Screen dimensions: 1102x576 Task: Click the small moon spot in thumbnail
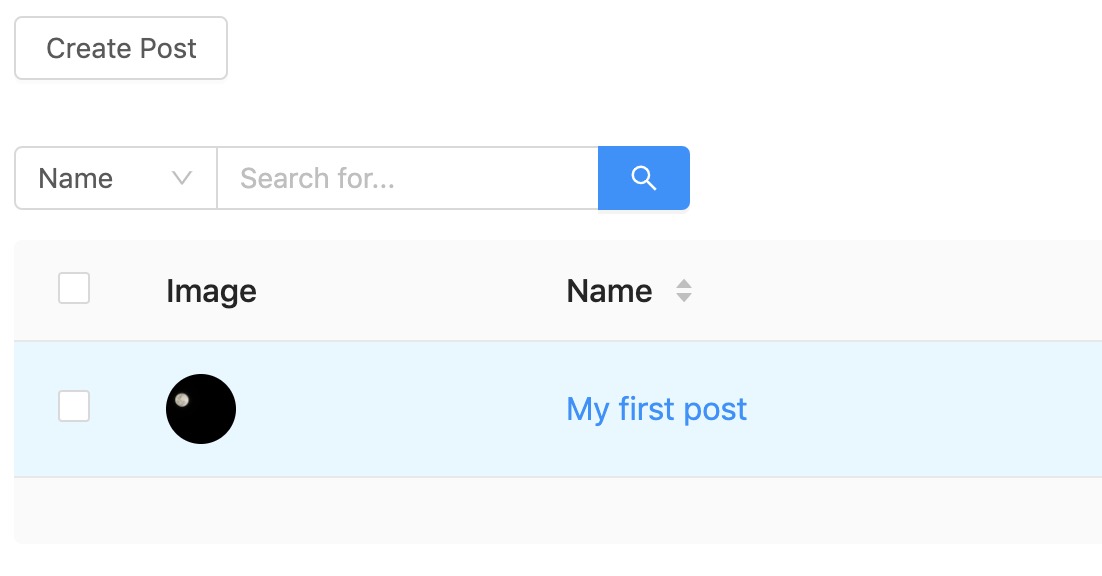182,400
